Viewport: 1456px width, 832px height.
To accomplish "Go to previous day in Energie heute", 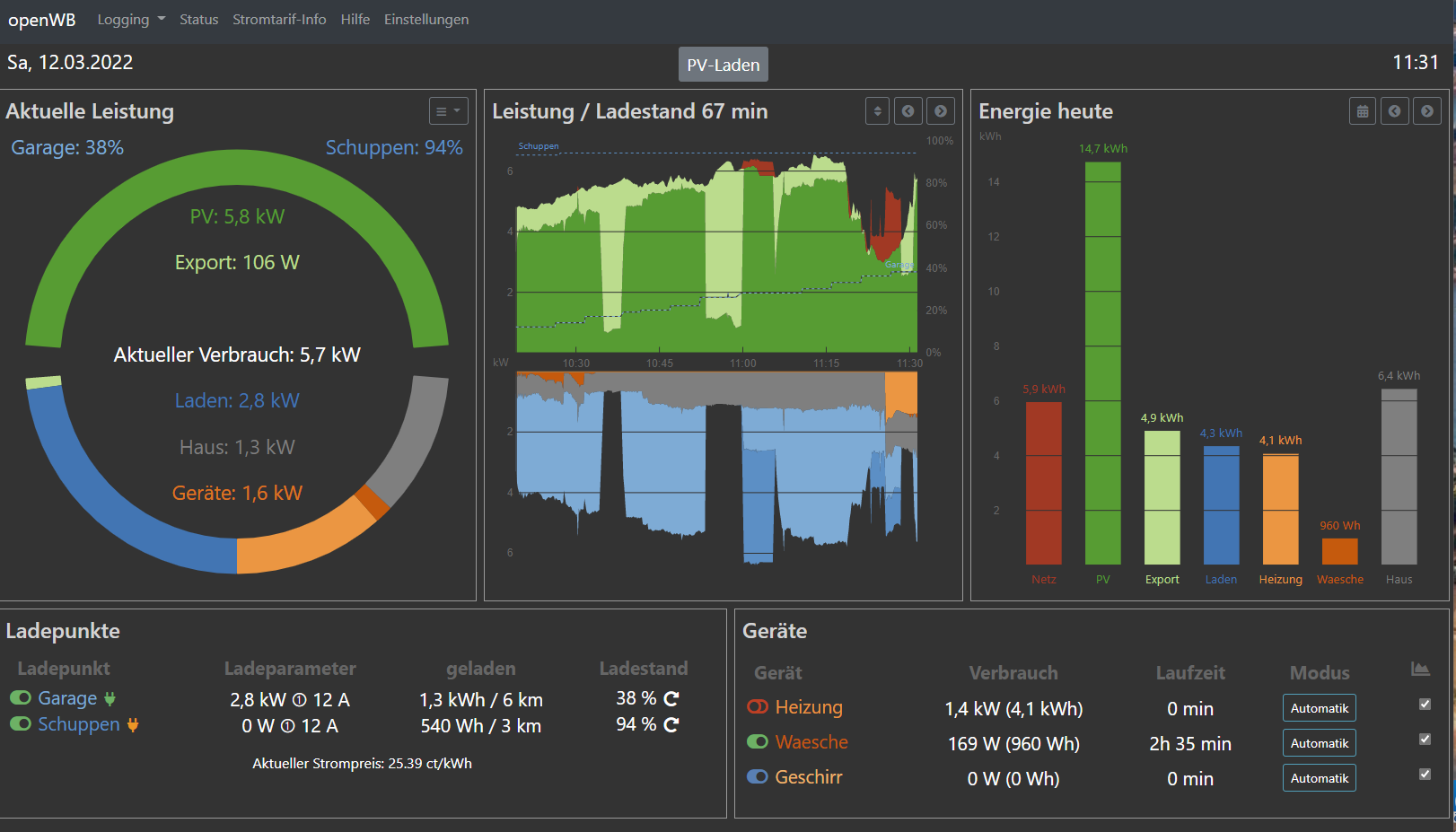I will point(1394,111).
